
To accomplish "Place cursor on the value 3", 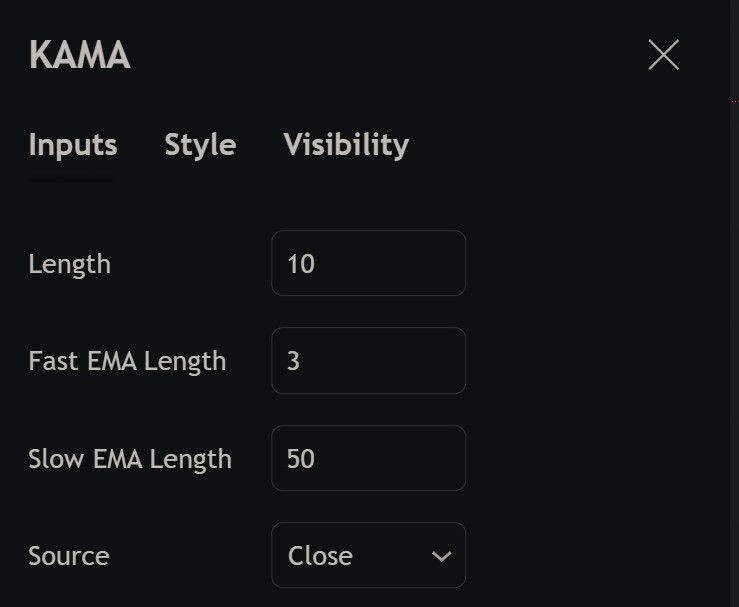I will pos(294,361).
